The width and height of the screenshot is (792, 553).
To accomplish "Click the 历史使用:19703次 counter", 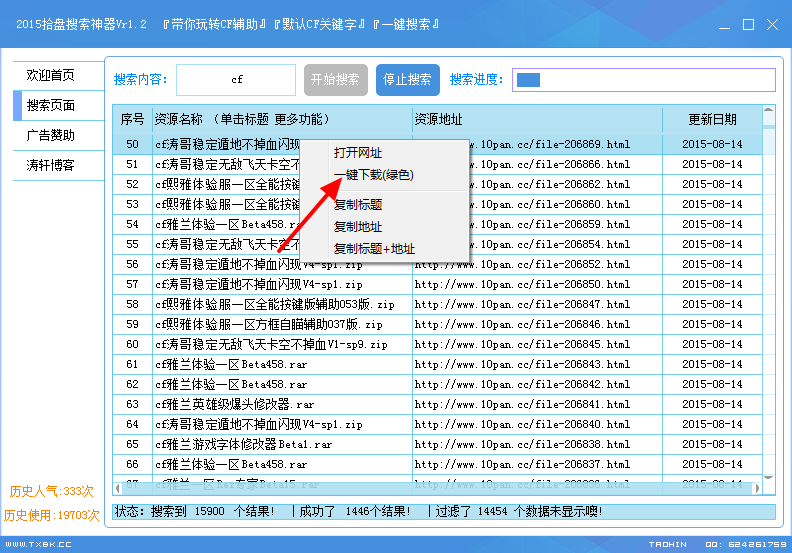I will (52, 515).
